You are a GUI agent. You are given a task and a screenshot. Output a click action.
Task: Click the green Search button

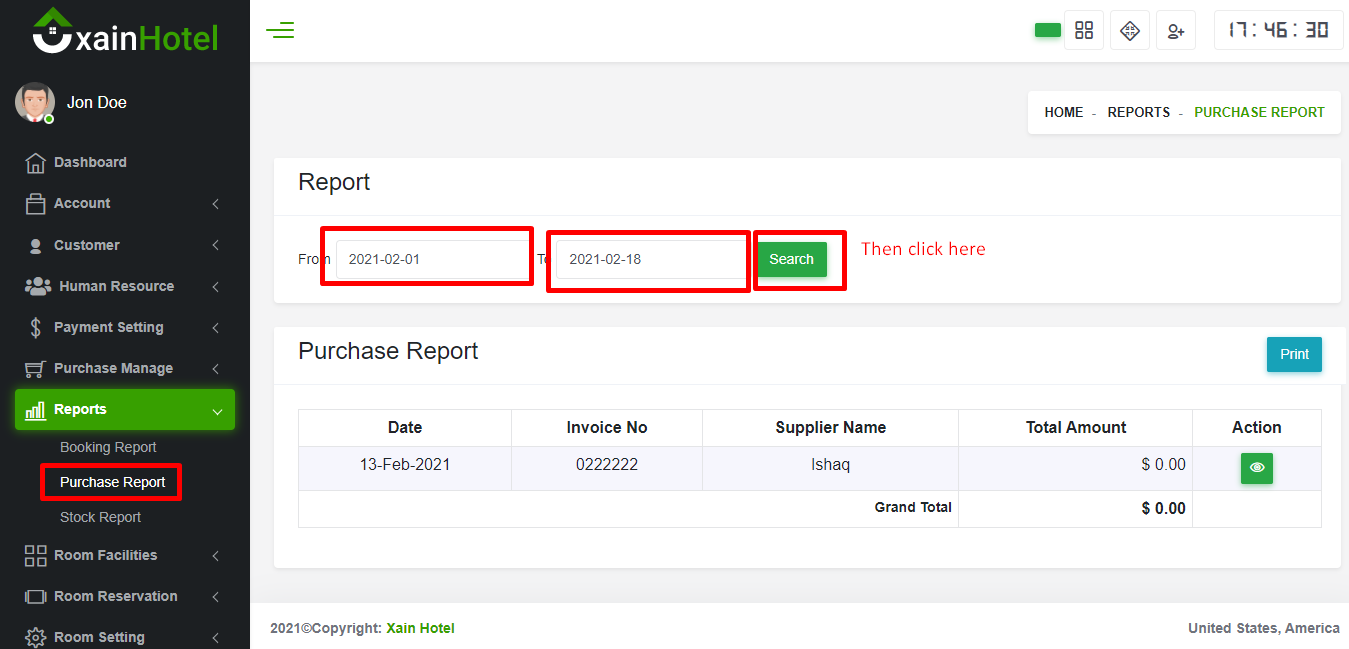pyautogui.click(x=791, y=259)
